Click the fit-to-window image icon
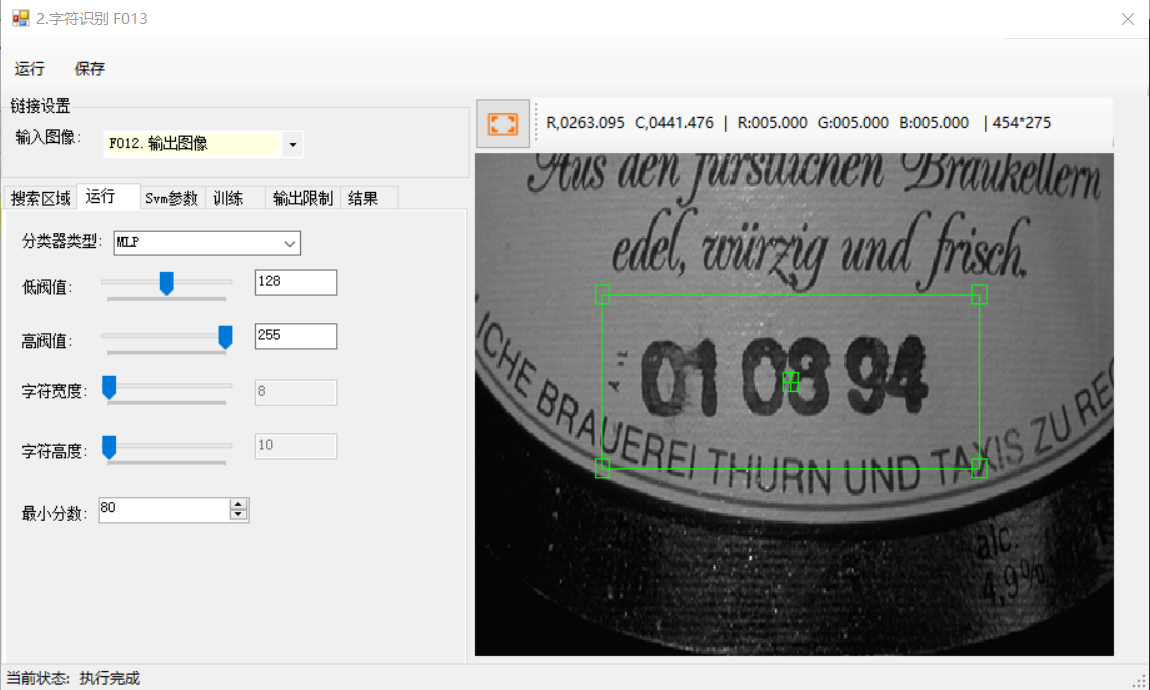 point(502,123)
